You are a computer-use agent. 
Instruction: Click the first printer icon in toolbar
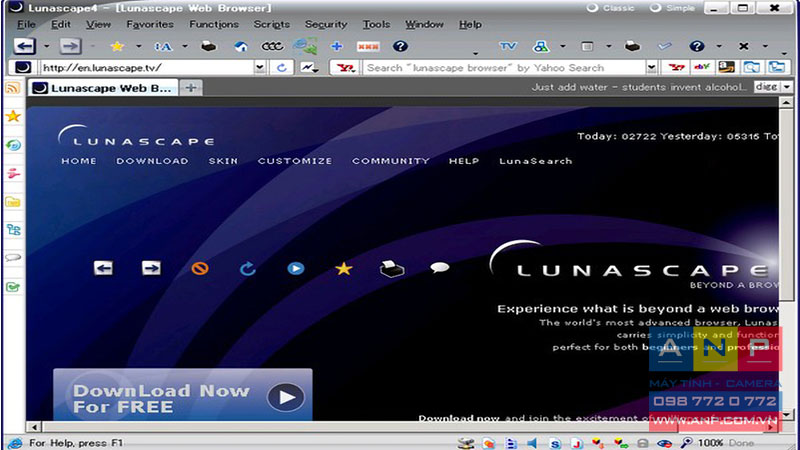[x=208, y=46]
